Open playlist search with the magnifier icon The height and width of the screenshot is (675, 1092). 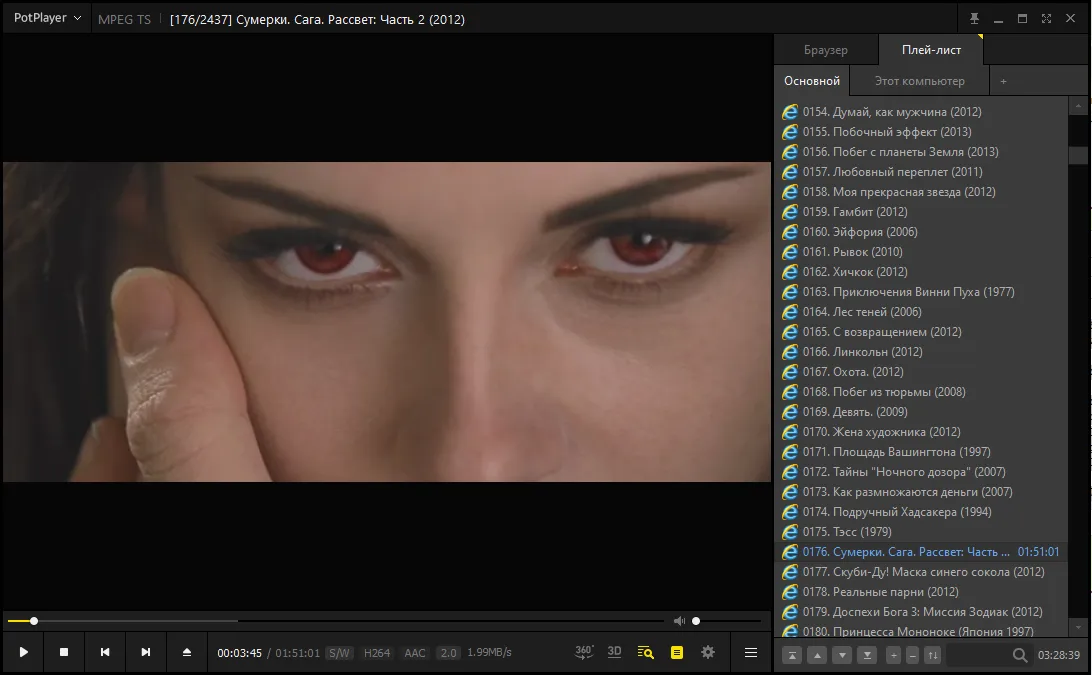tap(1020, 655)
